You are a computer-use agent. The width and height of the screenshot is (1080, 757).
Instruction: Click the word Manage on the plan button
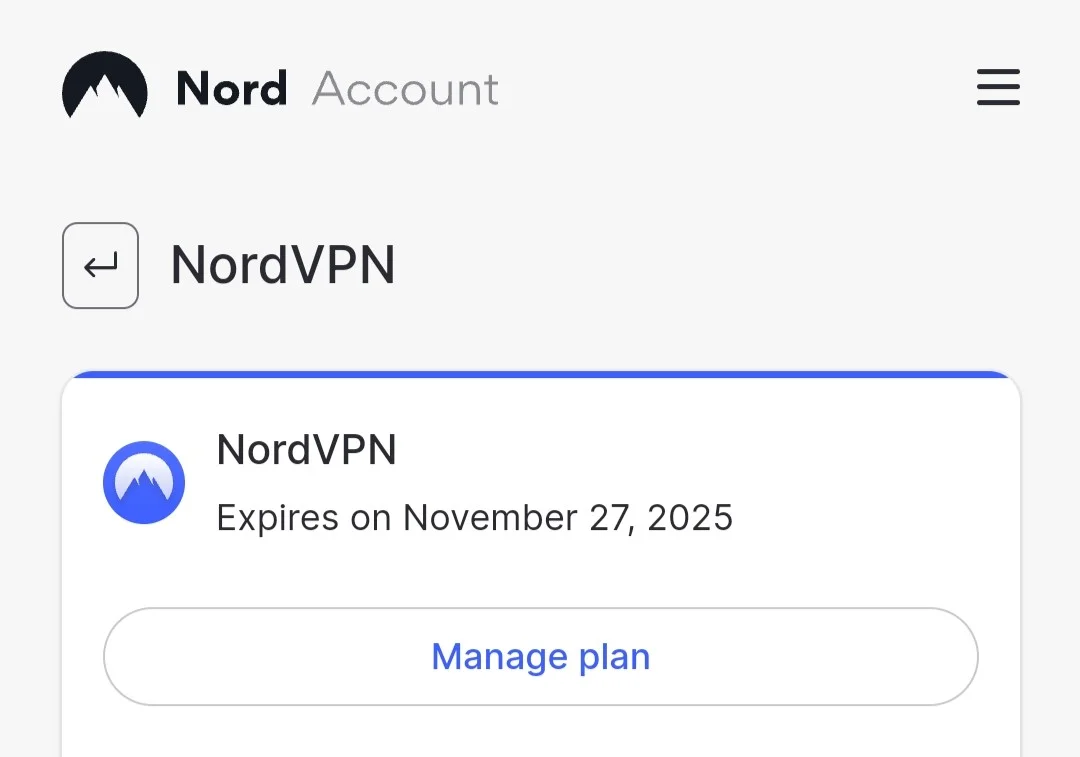[499, 657]
